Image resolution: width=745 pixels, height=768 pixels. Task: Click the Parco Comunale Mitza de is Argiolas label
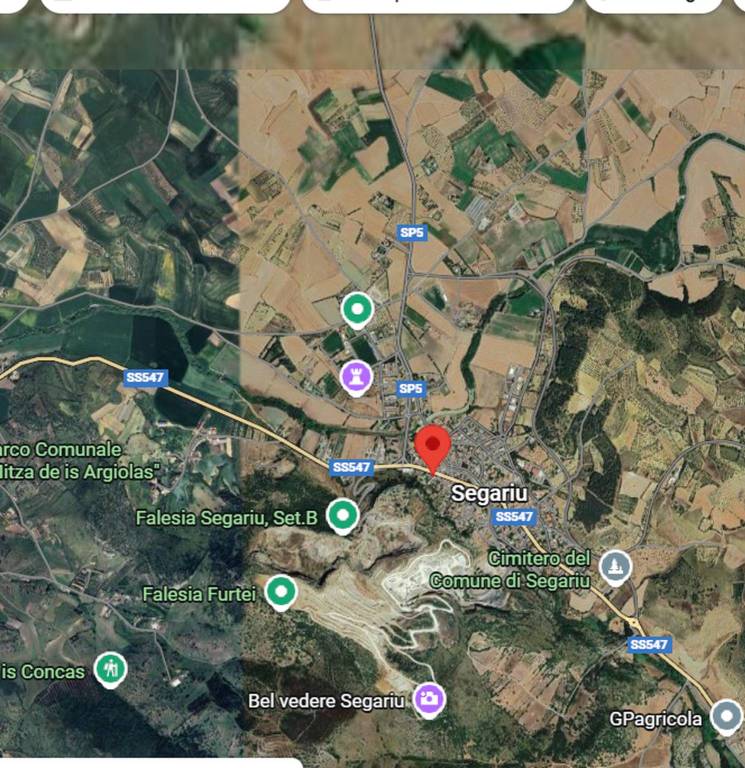[x=78, y=460]
